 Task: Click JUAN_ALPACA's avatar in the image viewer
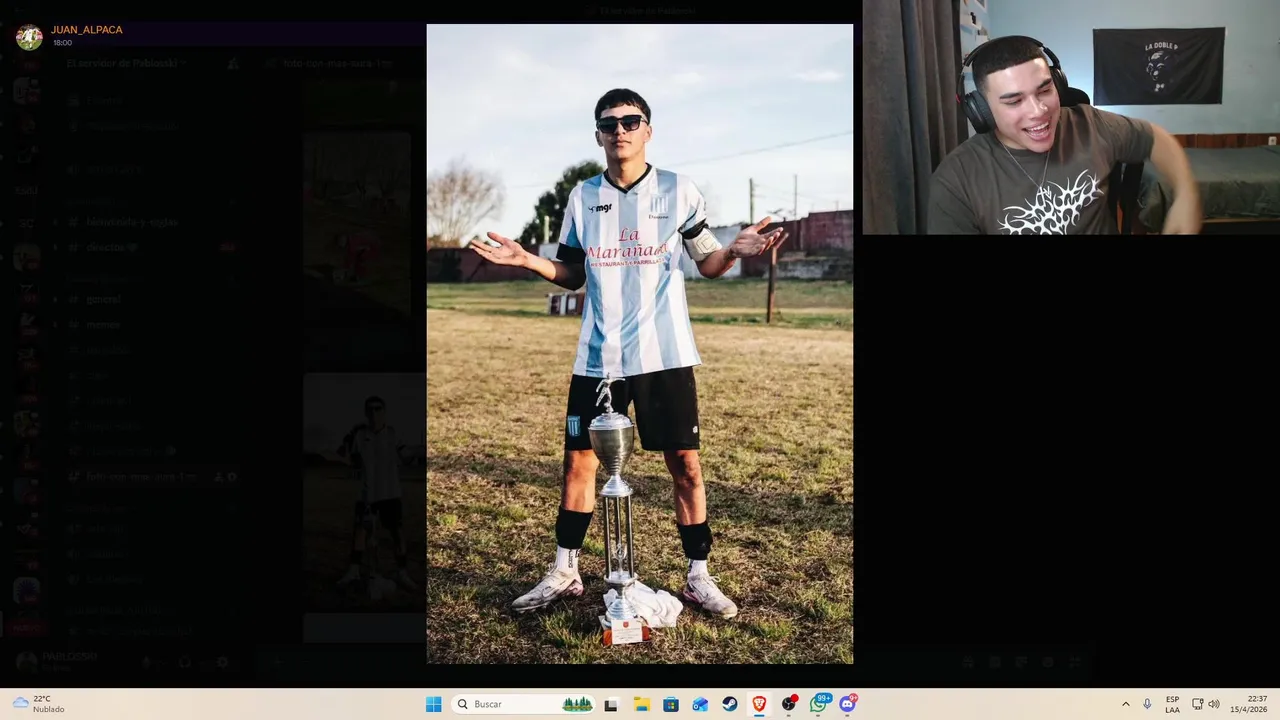[29, 36]
